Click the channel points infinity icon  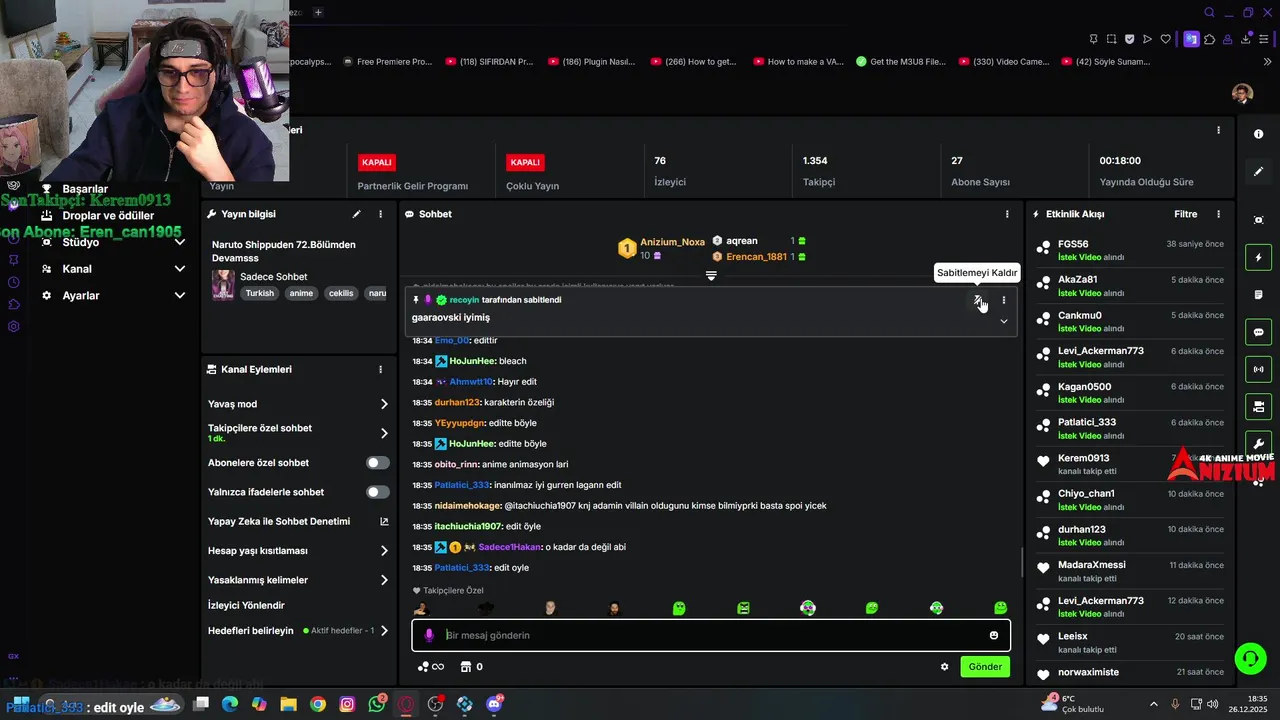431,667
